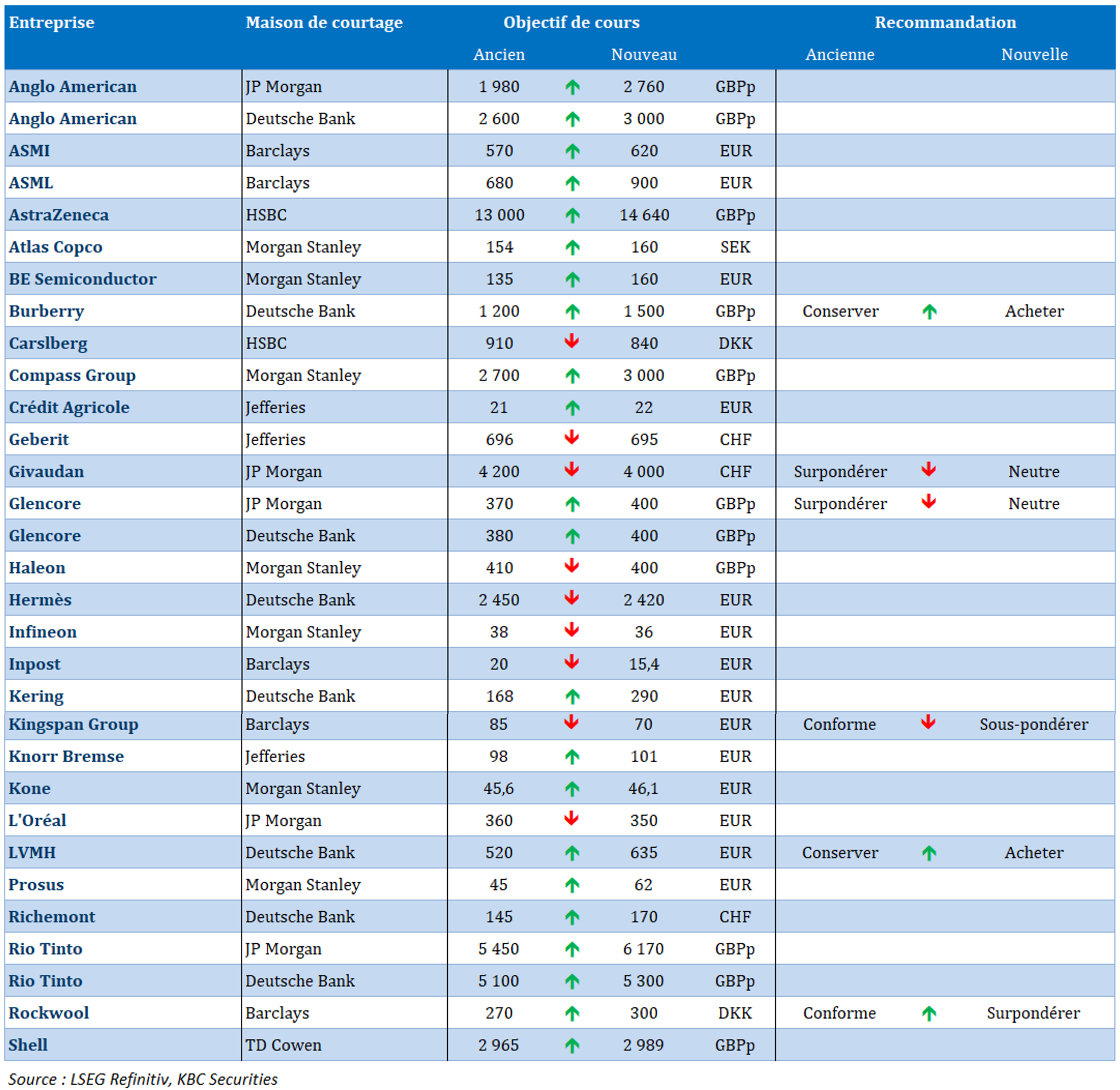Select the Entreprise column header
The width and height of the screenshot is (1120, 1090).
(52, 22)
